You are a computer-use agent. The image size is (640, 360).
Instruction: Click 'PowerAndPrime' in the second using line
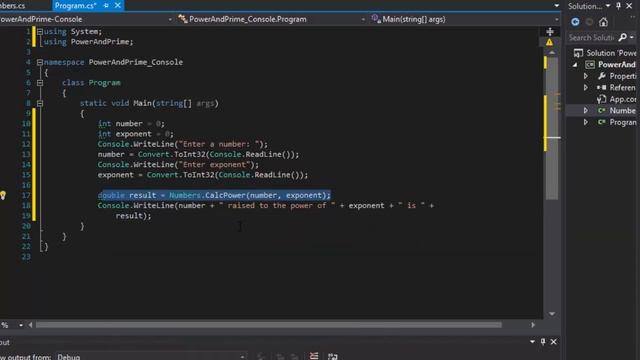(100, 42)
